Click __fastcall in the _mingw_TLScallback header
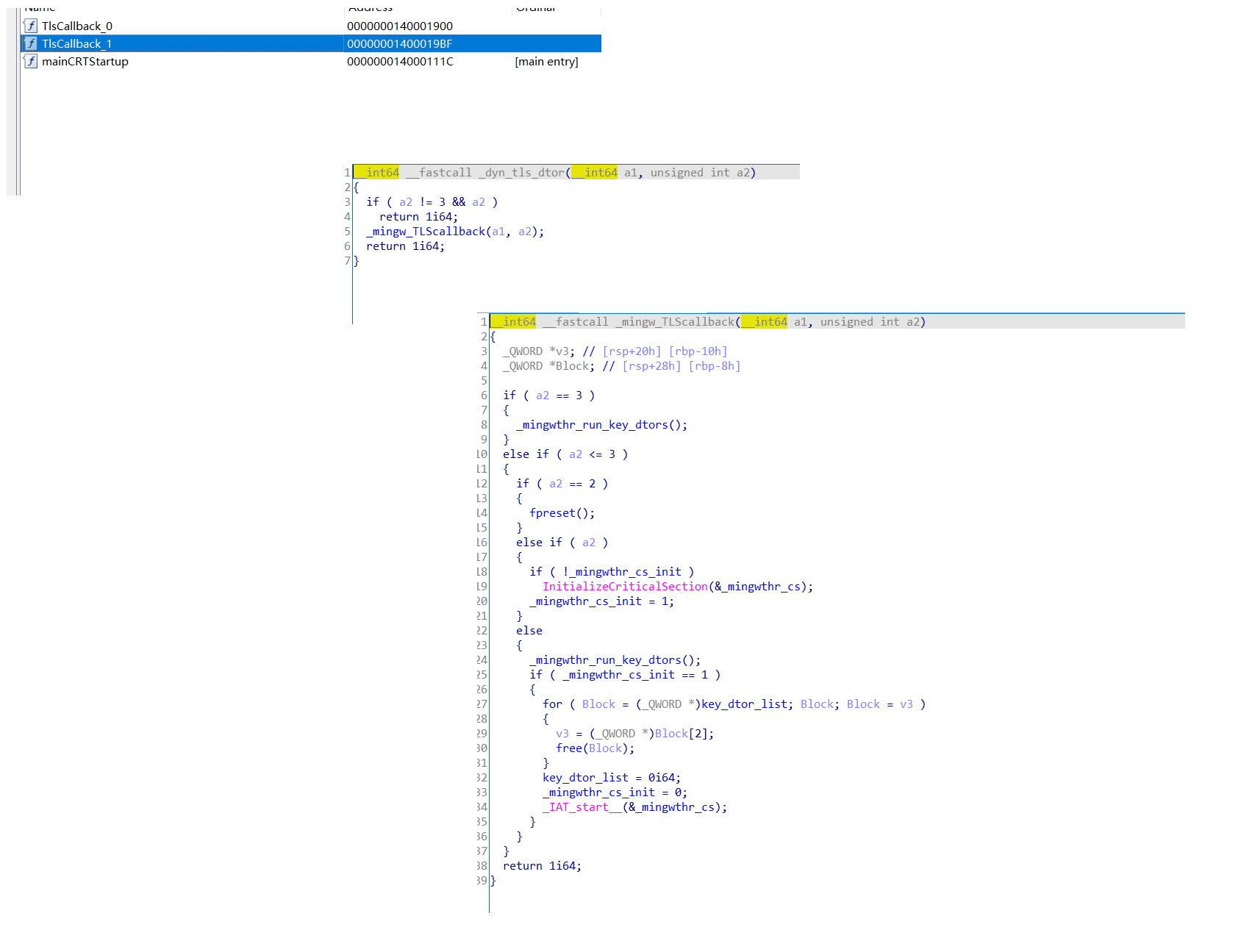The height and width of the screenshot is (952, 1255). pyautogui.click(x=576, y=322)
